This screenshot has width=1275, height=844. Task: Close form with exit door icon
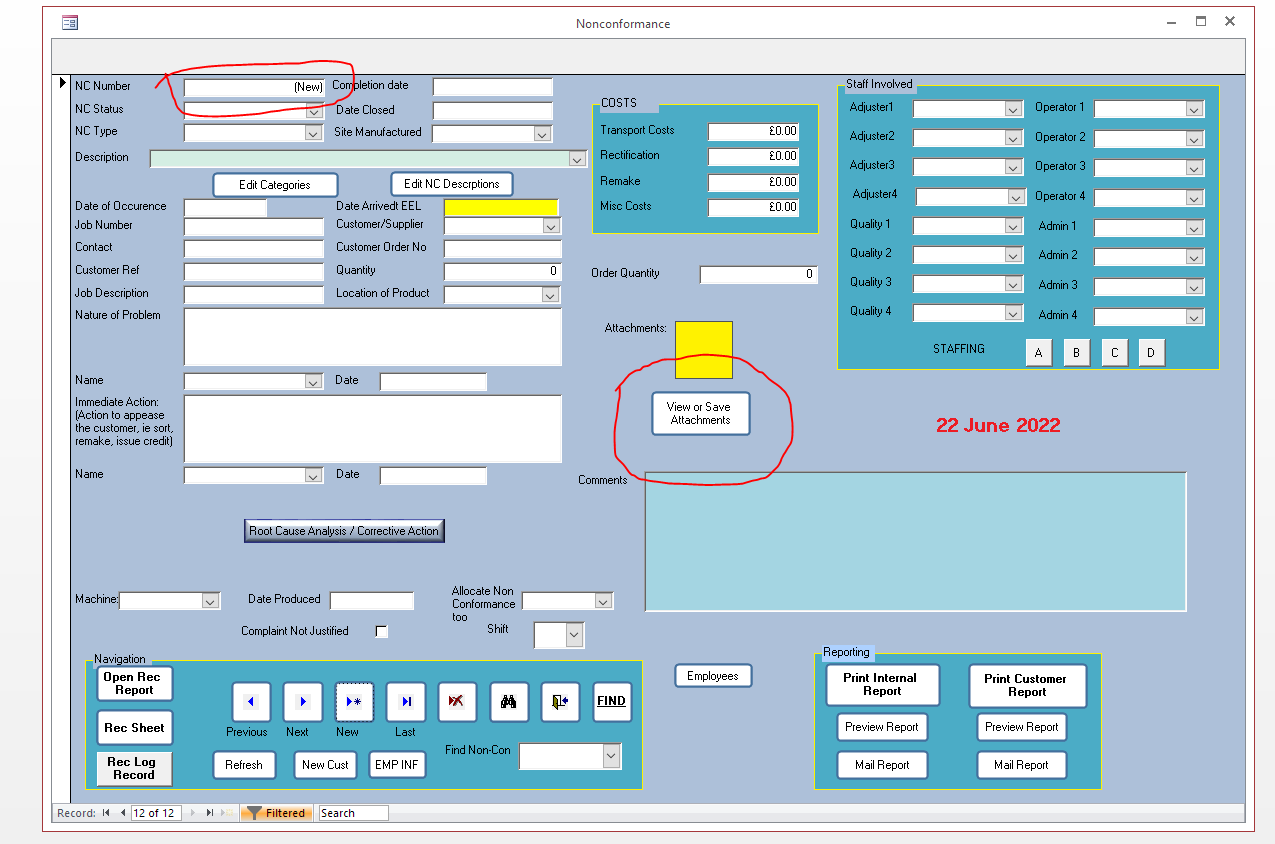click(x=560, y=702)
